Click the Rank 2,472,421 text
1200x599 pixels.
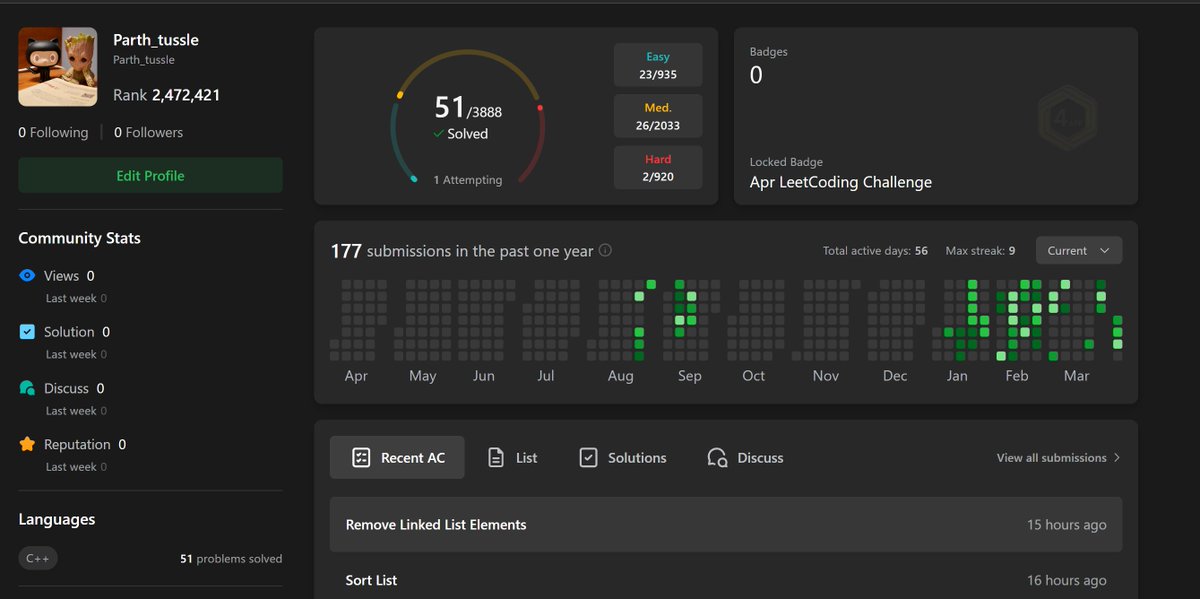[166, 95]
